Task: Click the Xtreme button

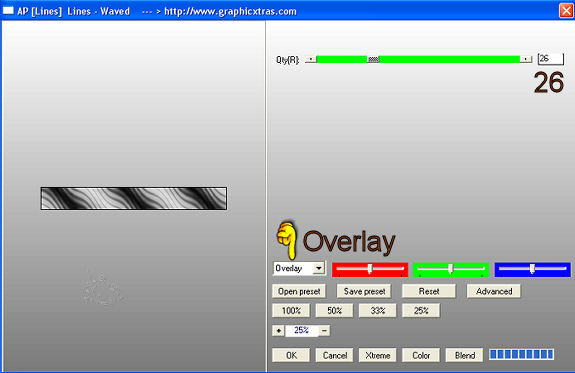Action: click(x=377, y=355)
